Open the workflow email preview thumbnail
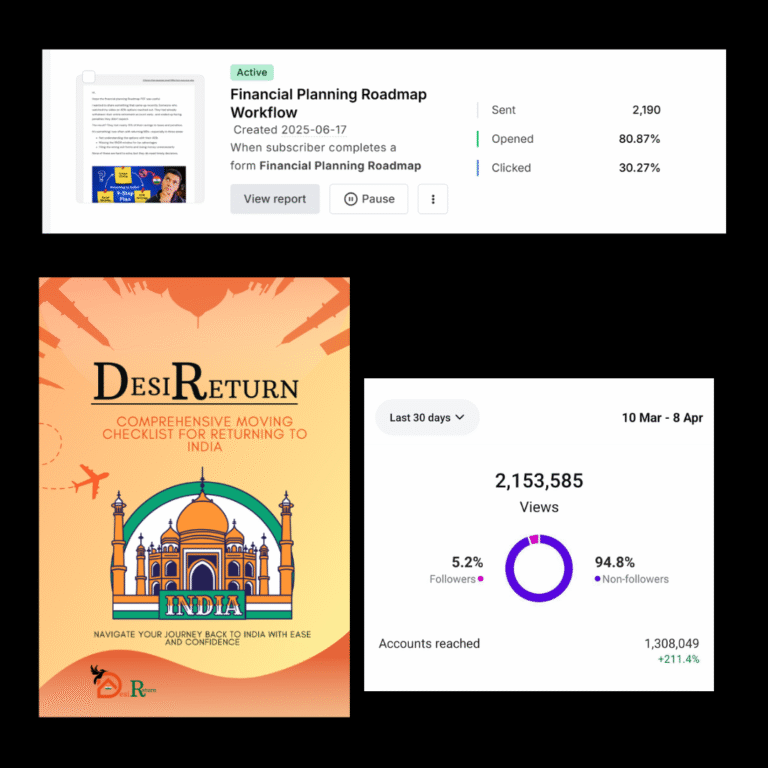Viewport: 768px width, 768px height. 141,139
